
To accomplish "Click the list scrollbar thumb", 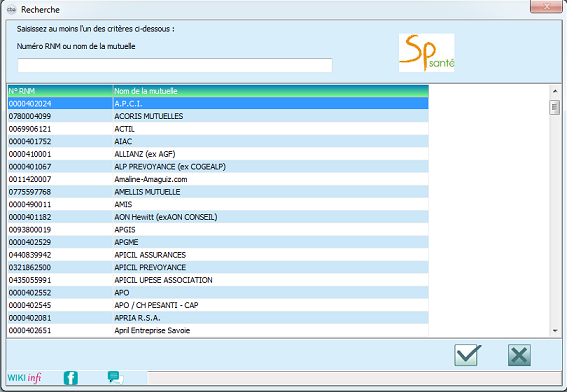I will (554, 107).
